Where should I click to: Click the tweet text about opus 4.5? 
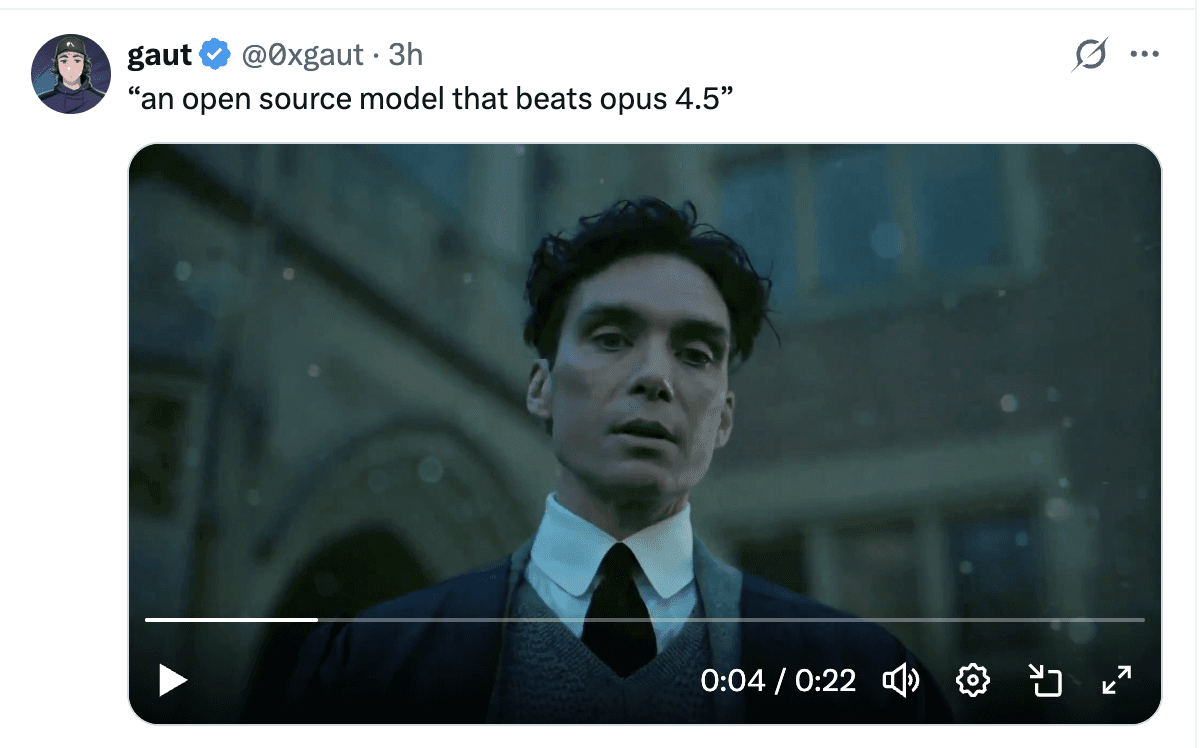click(x=424, y=100)
